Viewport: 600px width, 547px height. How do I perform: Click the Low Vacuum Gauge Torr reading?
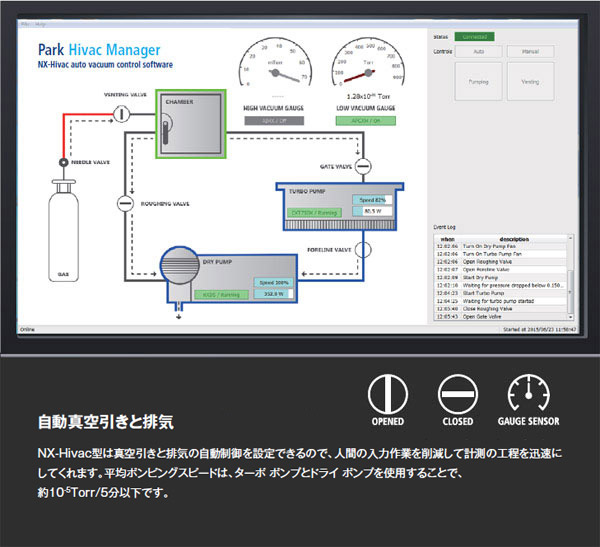point(368,96)
